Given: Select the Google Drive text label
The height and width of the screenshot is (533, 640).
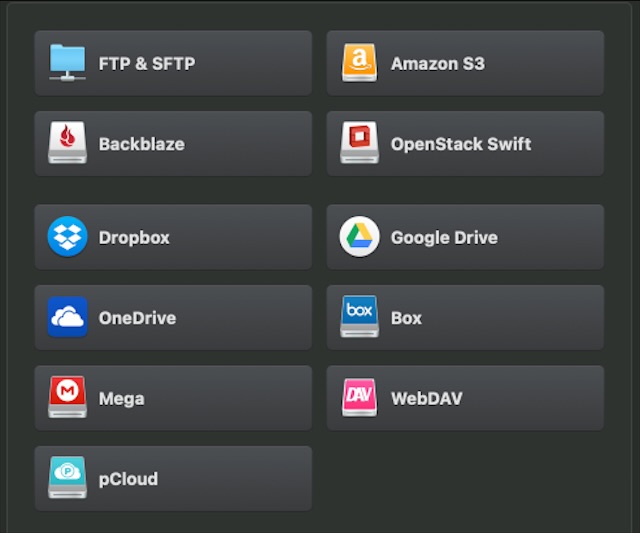Looking at the screenshot, I should (443, 238).
